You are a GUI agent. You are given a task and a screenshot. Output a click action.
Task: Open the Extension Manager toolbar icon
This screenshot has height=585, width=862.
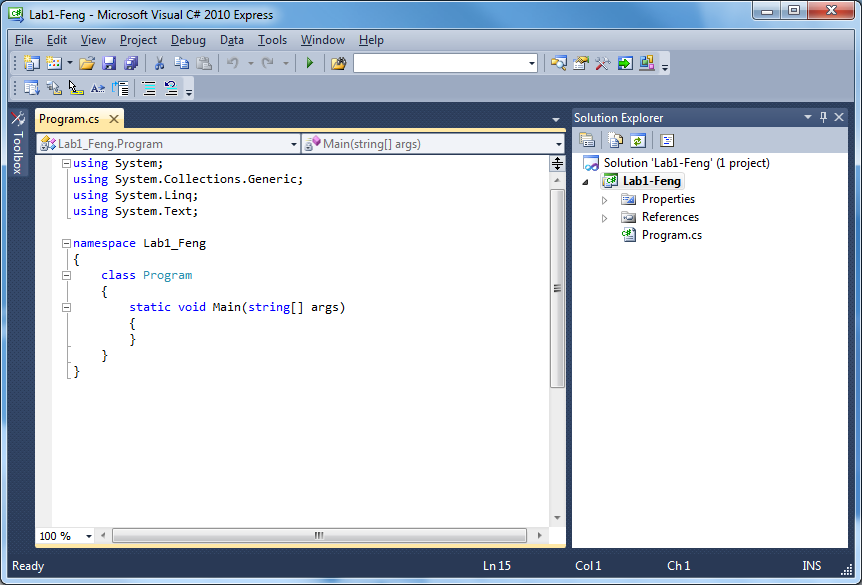pos(647,63)
